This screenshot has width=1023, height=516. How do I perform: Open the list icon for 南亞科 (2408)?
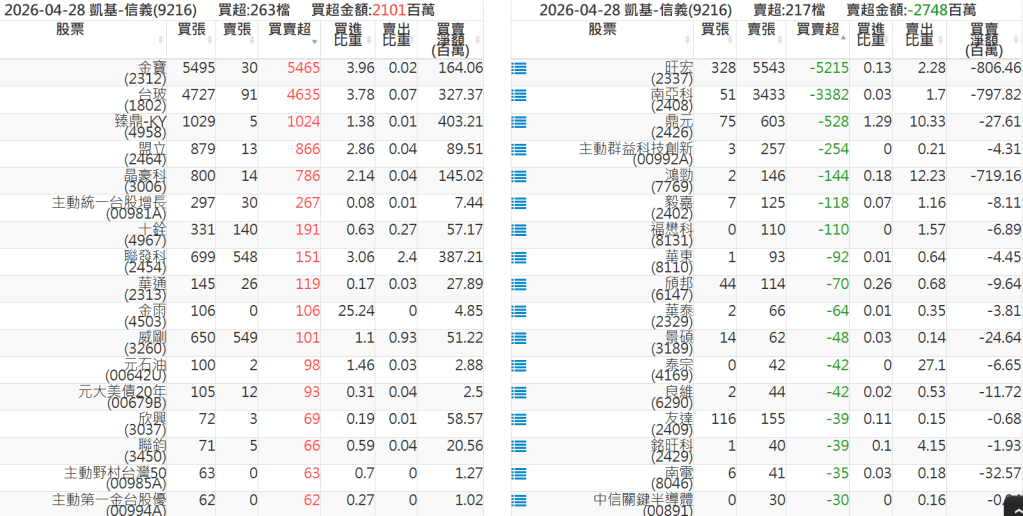pos(518,96)
